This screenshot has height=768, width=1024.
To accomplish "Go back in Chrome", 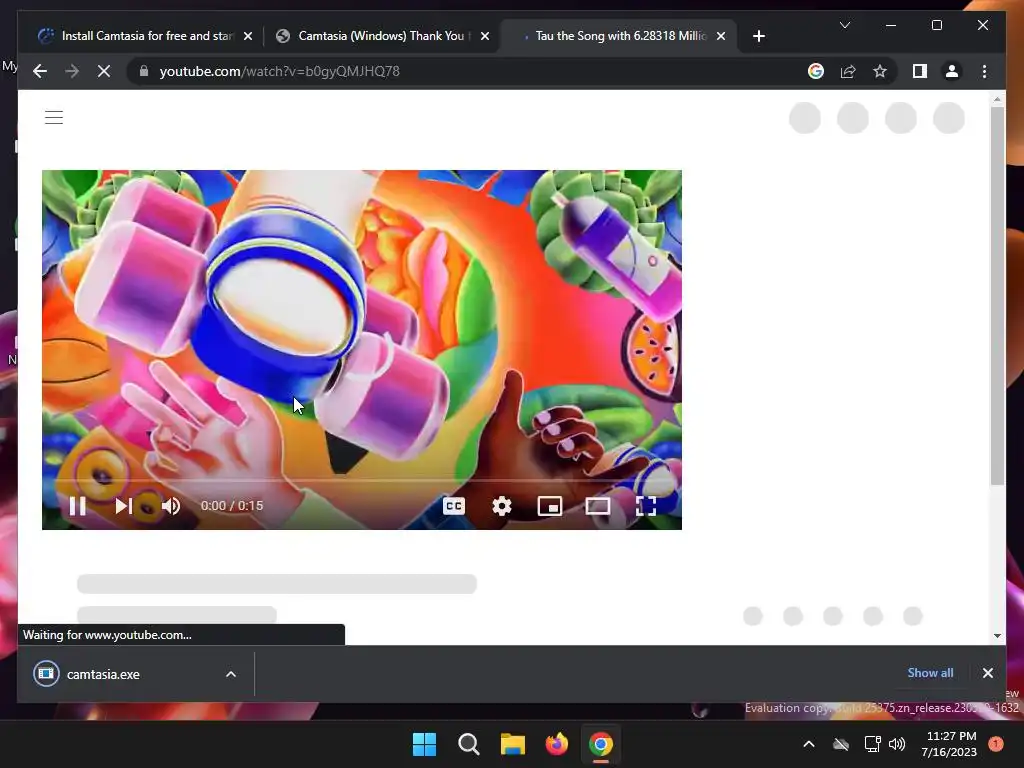I will [x=40, y=71].
